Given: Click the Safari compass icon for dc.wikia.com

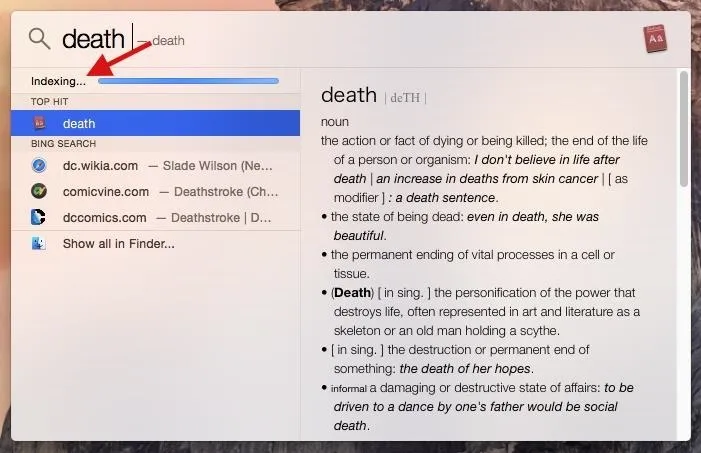Looking at the screenshot, I should tap(39, 165).
